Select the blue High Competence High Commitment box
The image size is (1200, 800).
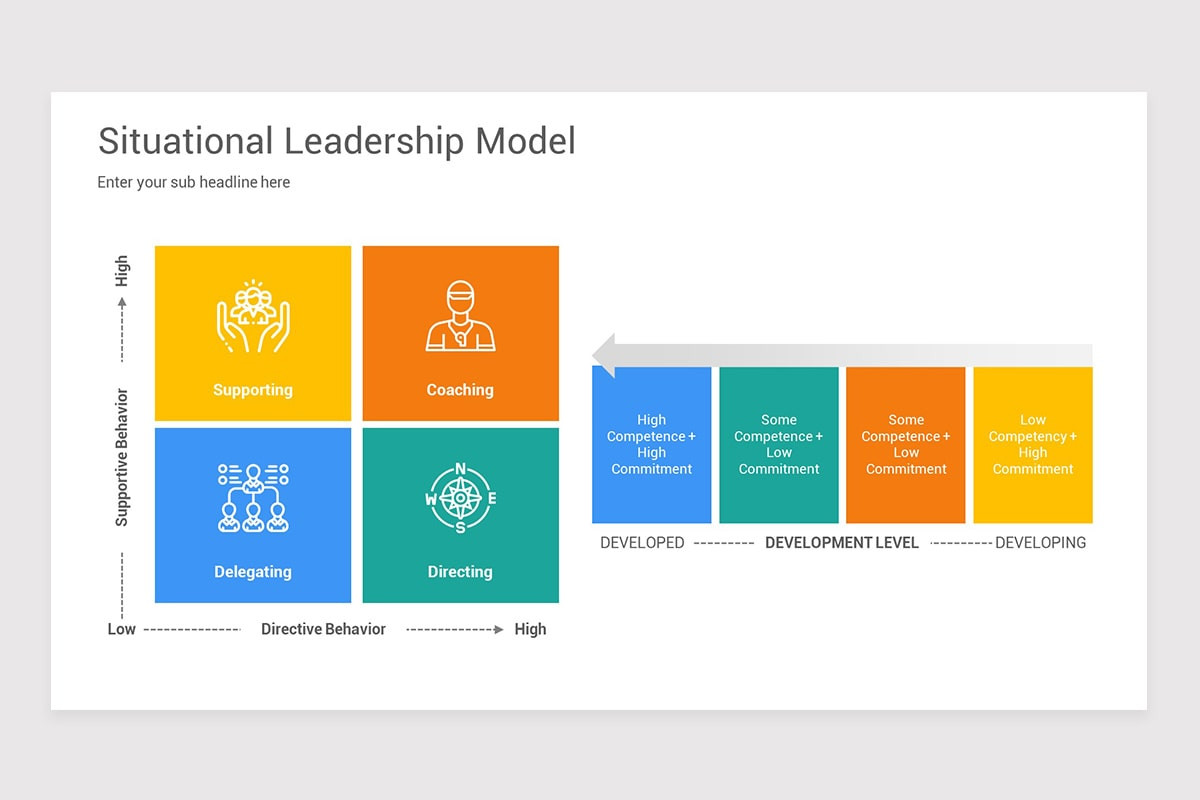click(651, 445)
